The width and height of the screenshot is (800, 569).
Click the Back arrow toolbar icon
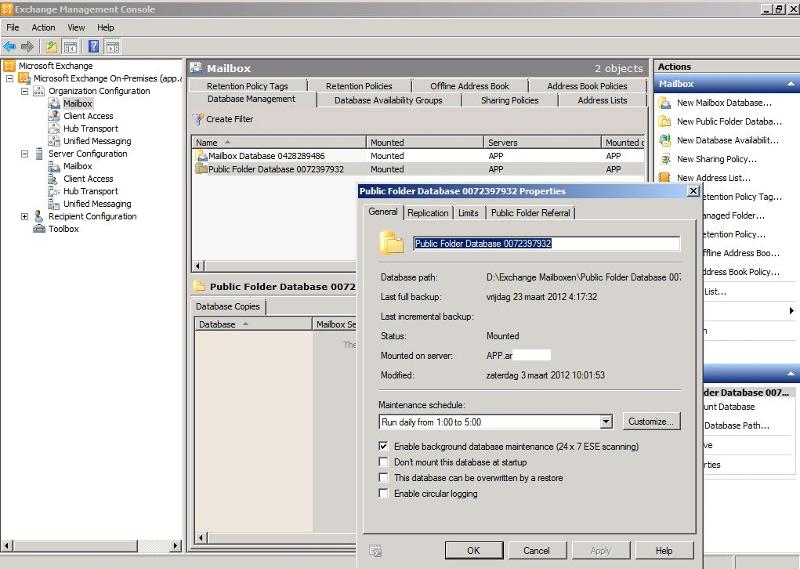[x=9, y=47]
